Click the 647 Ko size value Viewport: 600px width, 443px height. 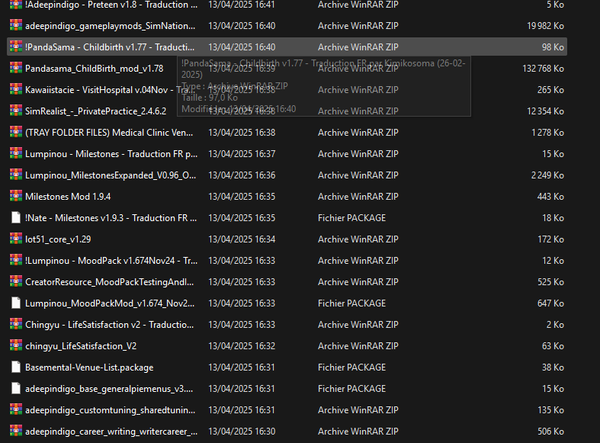pos(551,303)
